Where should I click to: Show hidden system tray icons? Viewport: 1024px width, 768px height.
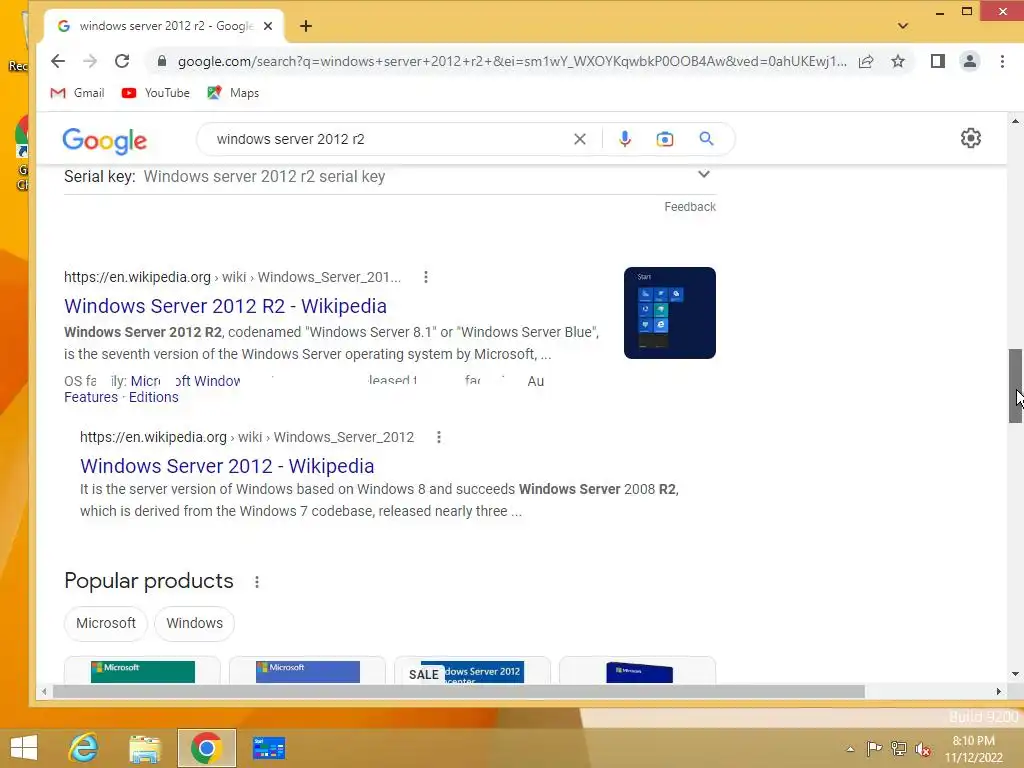[850, 749]
